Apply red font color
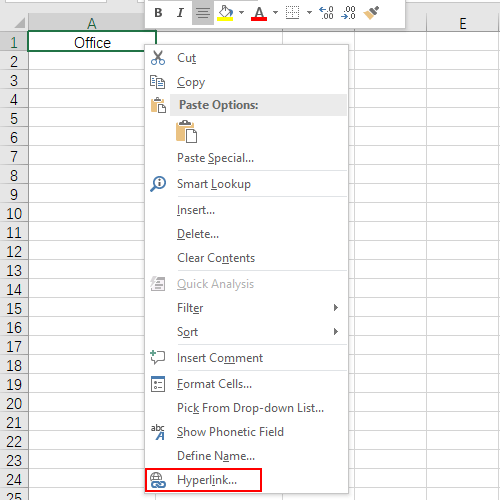Screen dimensions: 500x500 point(259,13)
